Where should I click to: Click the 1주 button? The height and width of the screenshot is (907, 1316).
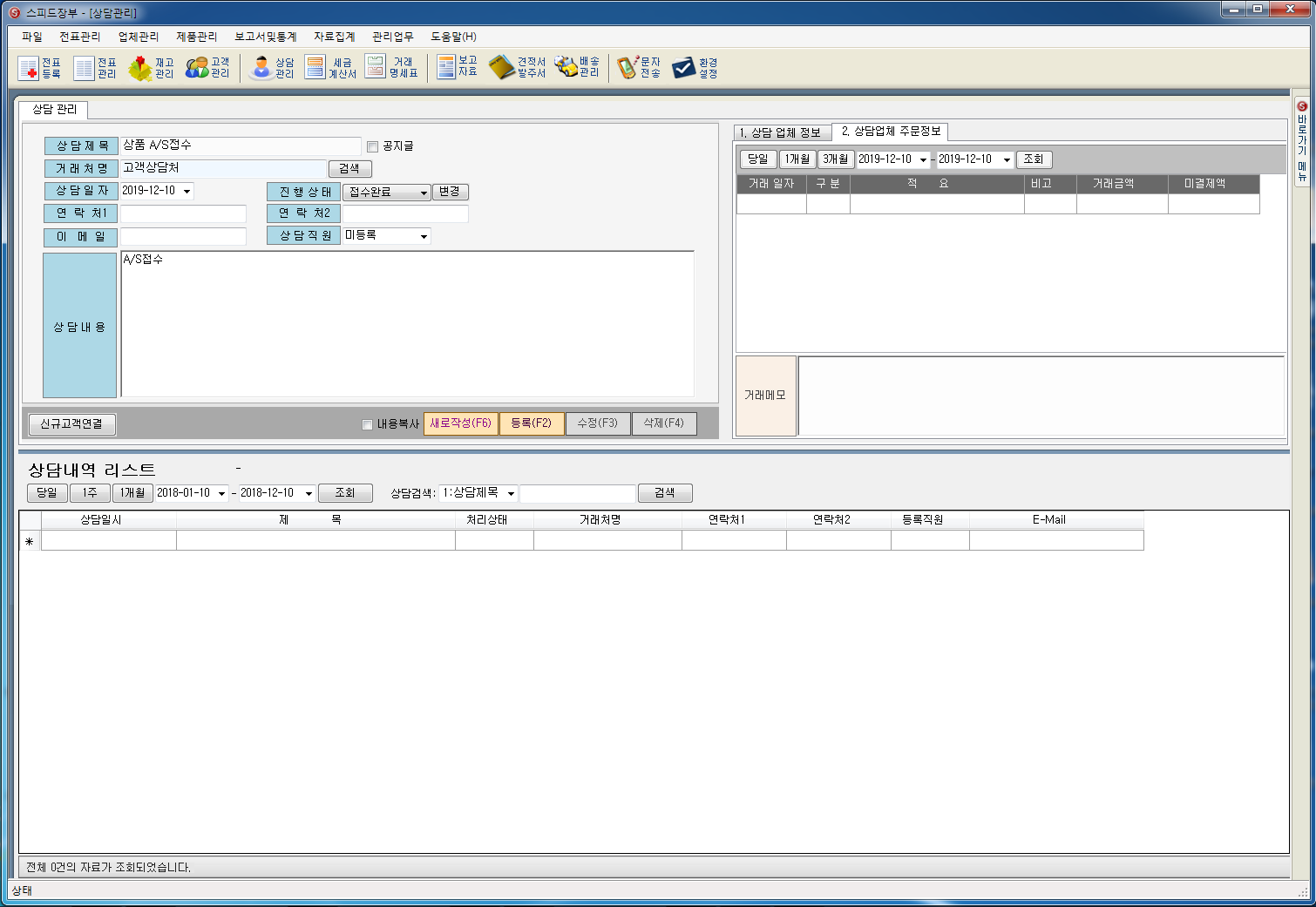click(x=90, y=493)
